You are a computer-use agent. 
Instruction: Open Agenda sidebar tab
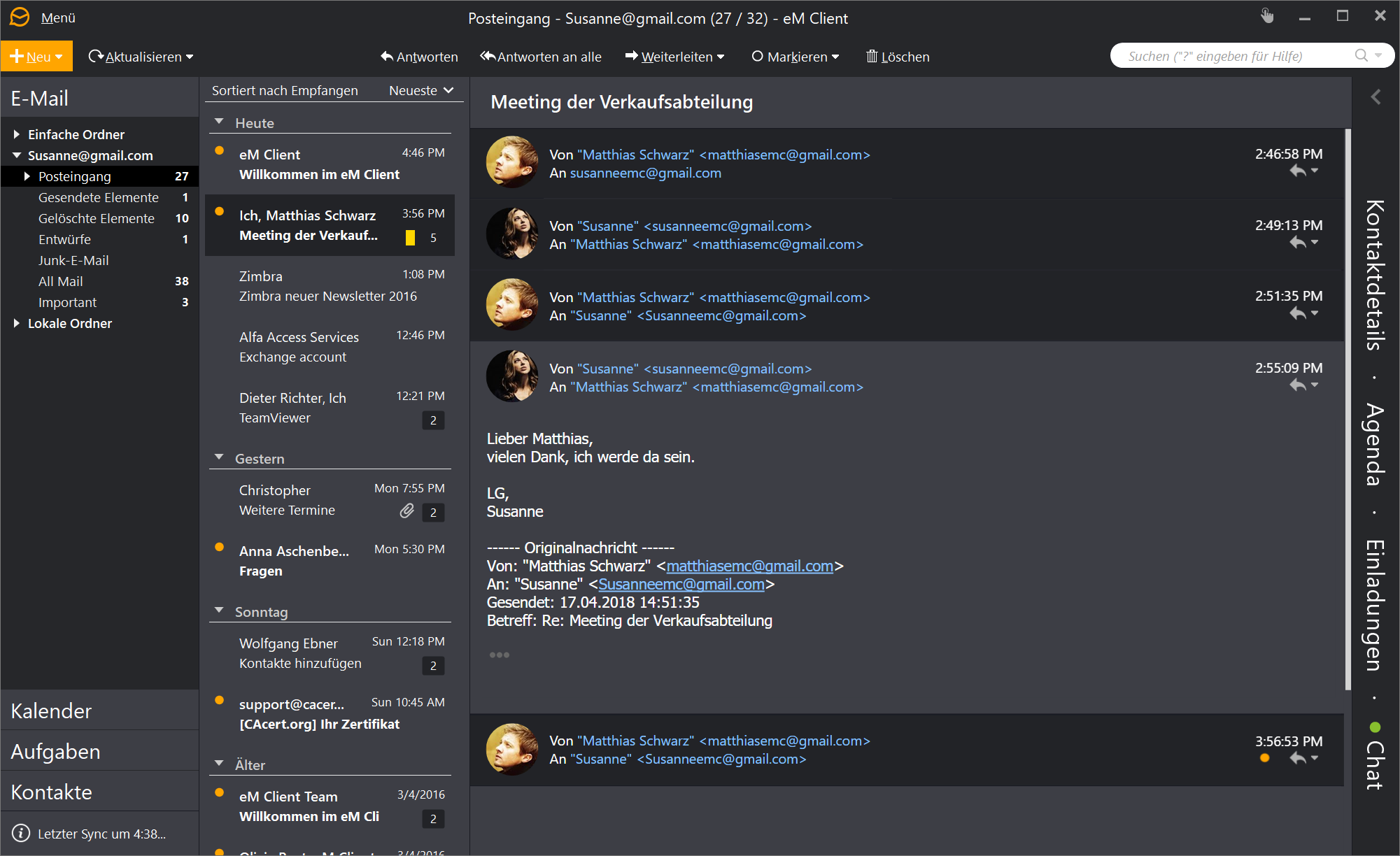coord(1375,444)
